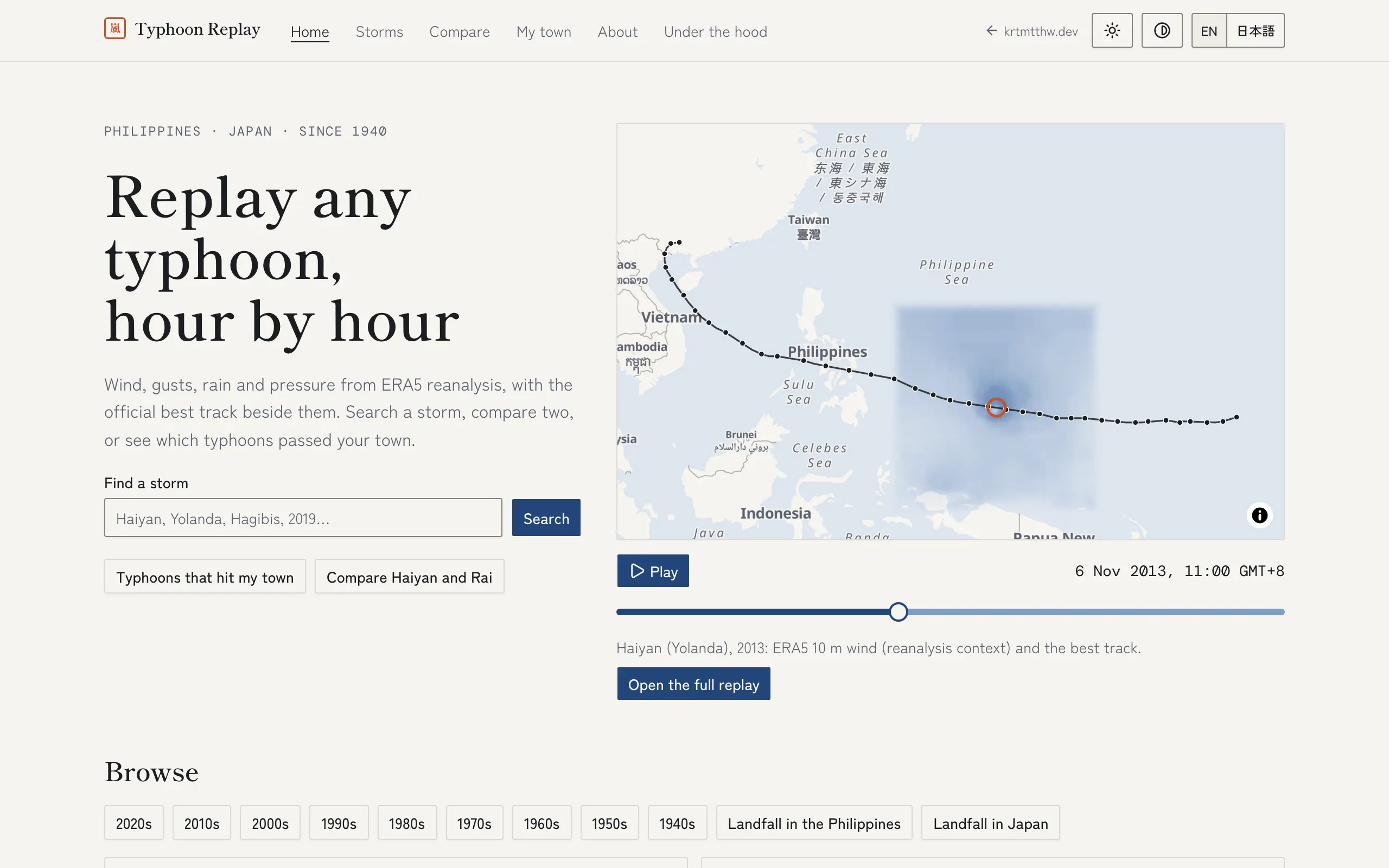Click the timestamp 6 Nov 2013, 11:00 GMT+8
Screen dimensions: 1389x868
pos(1180,571)
